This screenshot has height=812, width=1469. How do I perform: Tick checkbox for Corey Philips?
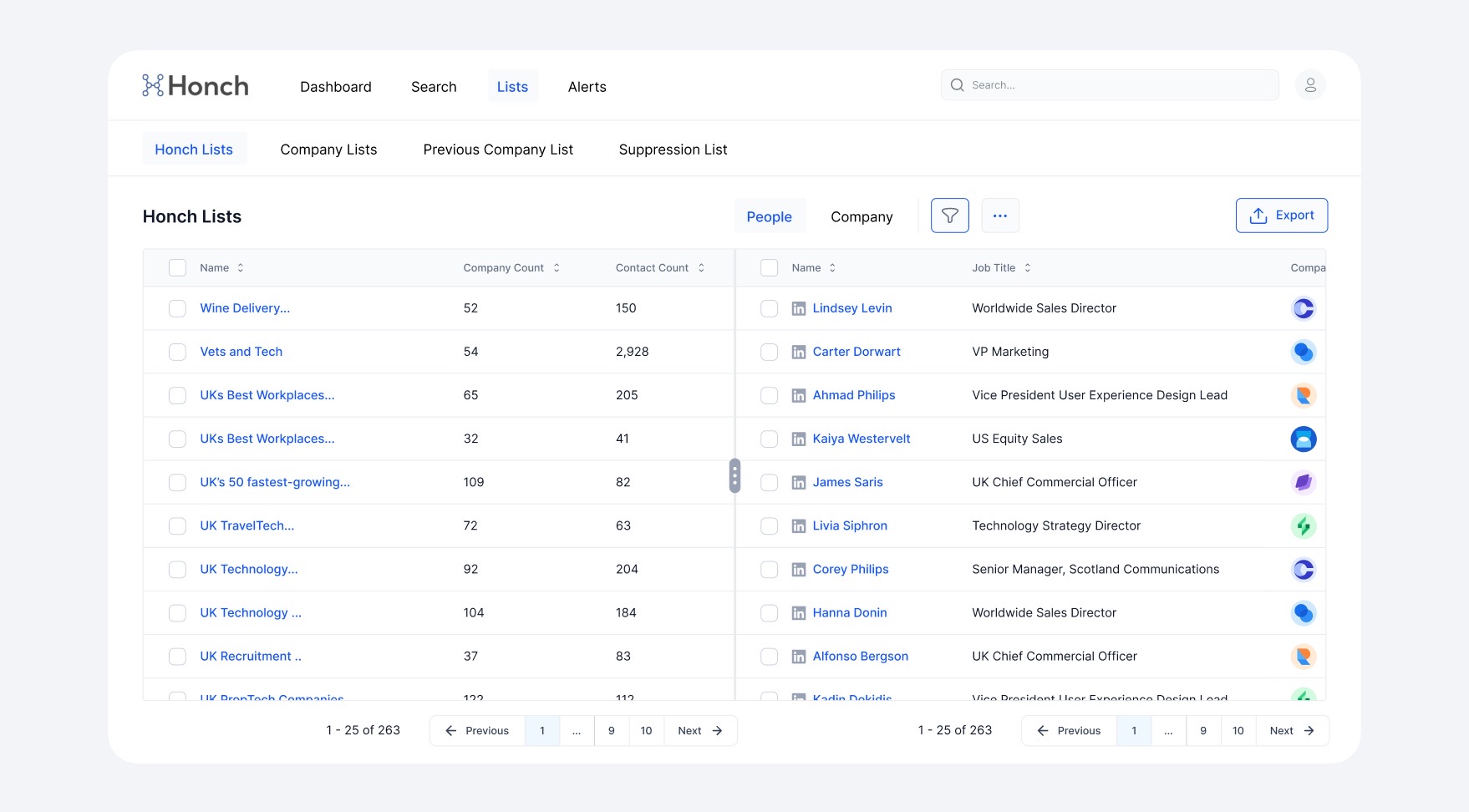pyautogui.click(x=770, y=569)
